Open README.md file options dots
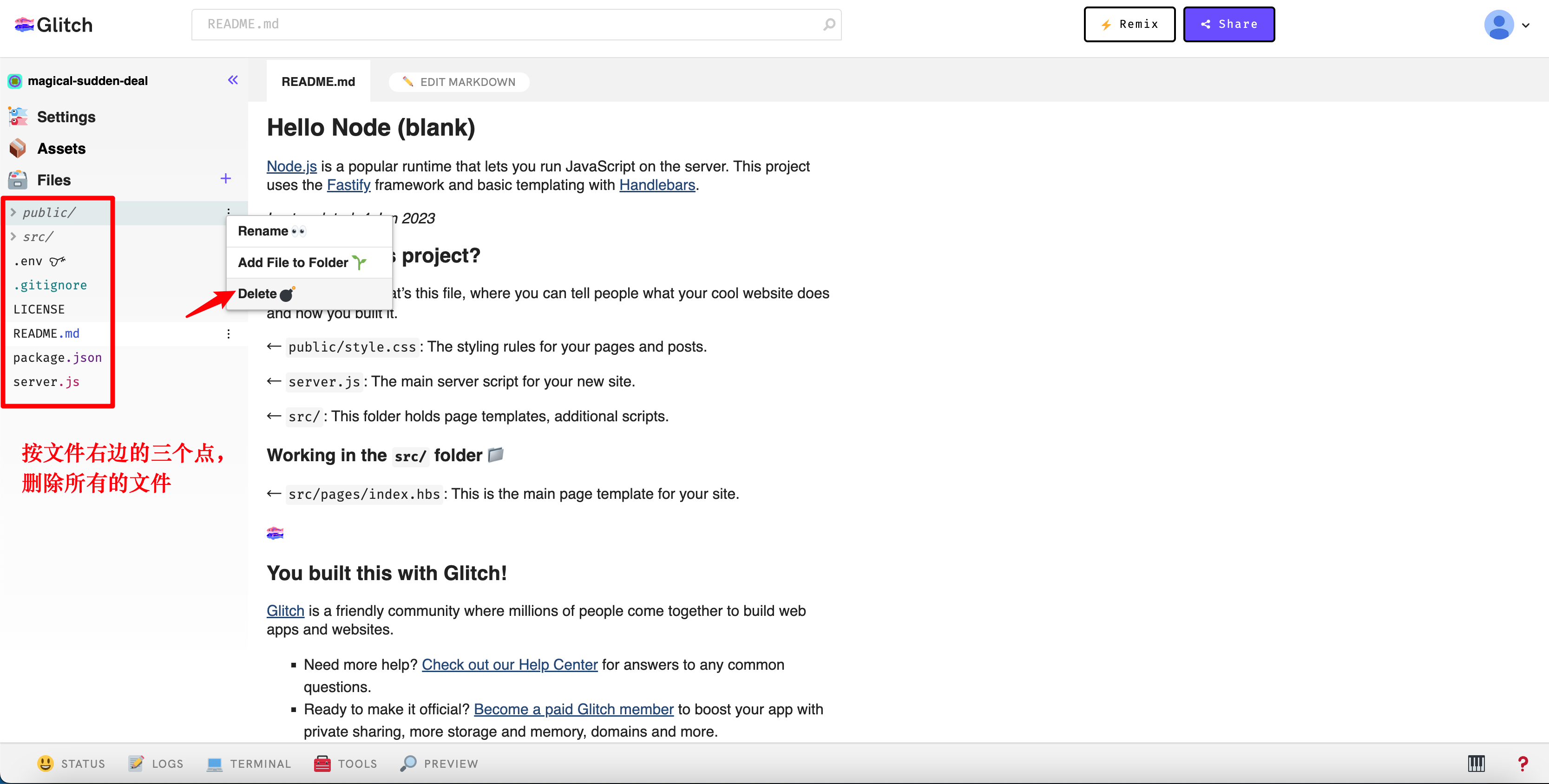 point(229,333)
